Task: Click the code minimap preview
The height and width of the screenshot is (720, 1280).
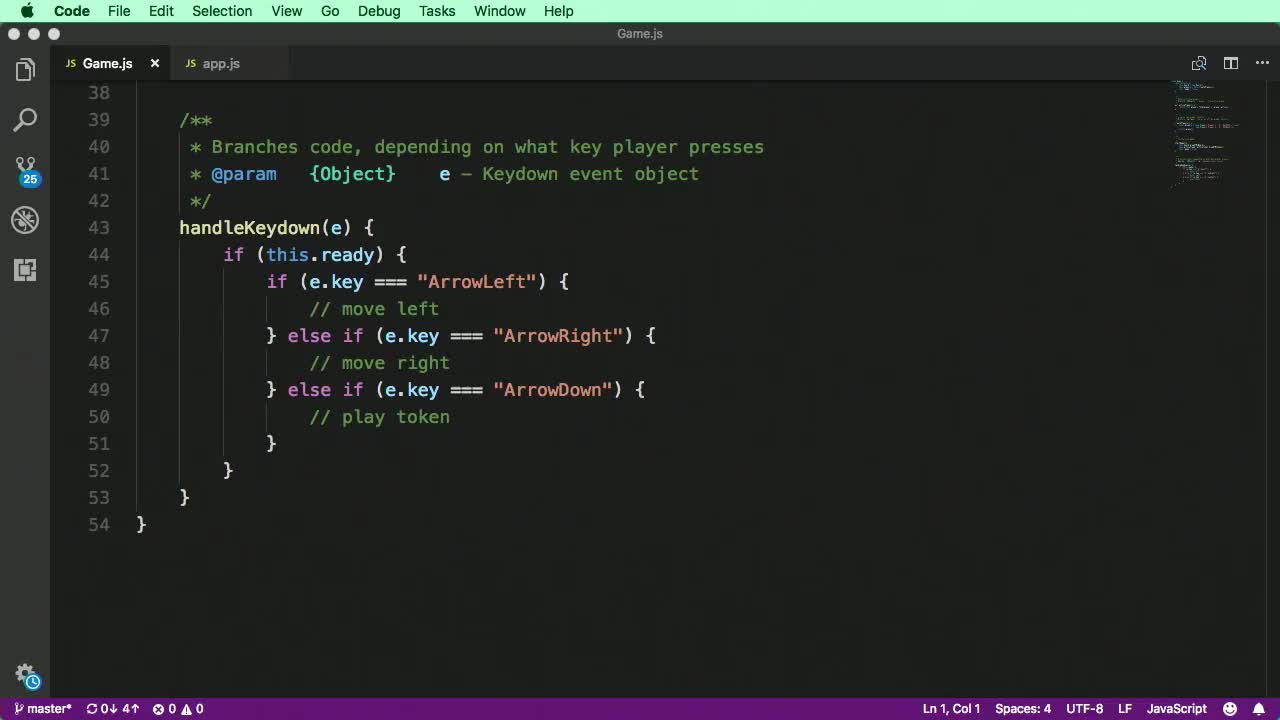Action: [1205, 135]
